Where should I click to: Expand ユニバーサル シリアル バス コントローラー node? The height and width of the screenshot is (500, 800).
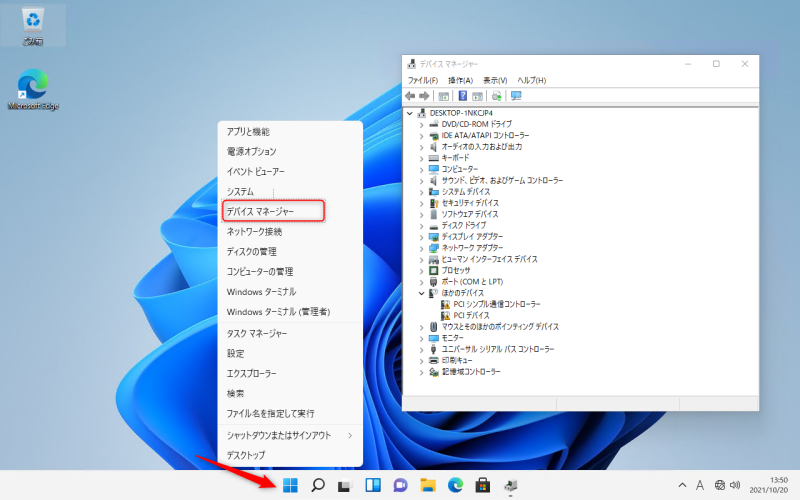(421, 349)
